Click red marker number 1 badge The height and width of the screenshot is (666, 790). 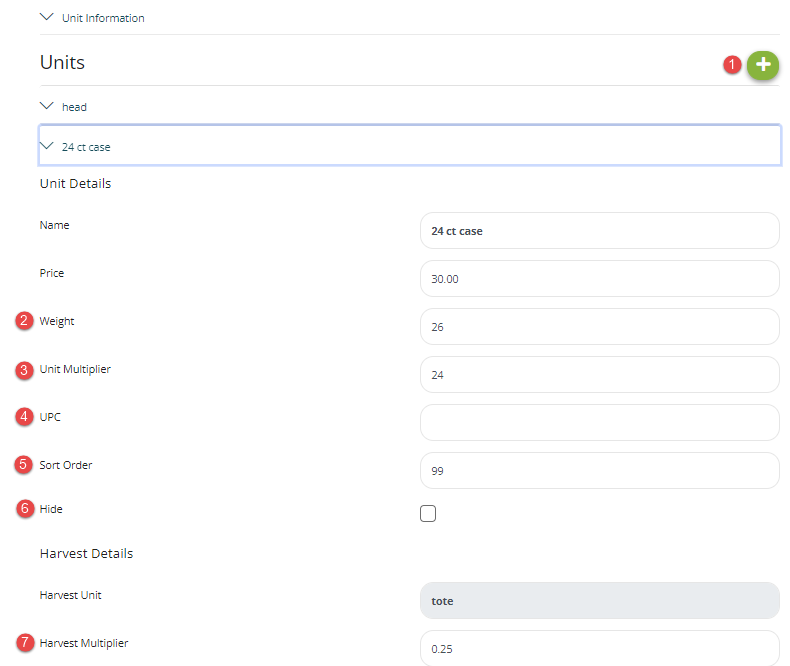point(732,65)
